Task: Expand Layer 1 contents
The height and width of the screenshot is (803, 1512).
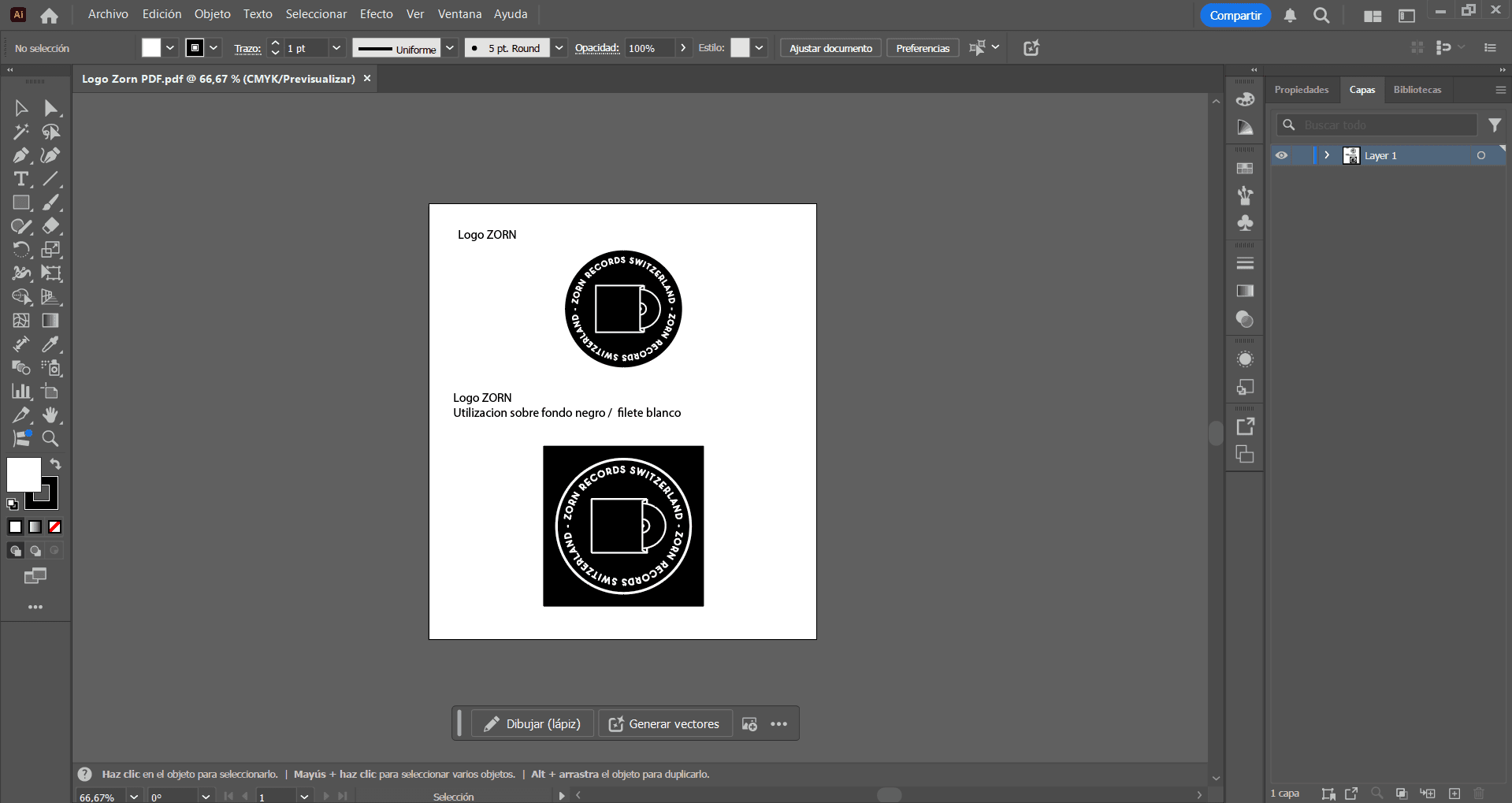Action: pyautogui.click(x=1328, y=155)
